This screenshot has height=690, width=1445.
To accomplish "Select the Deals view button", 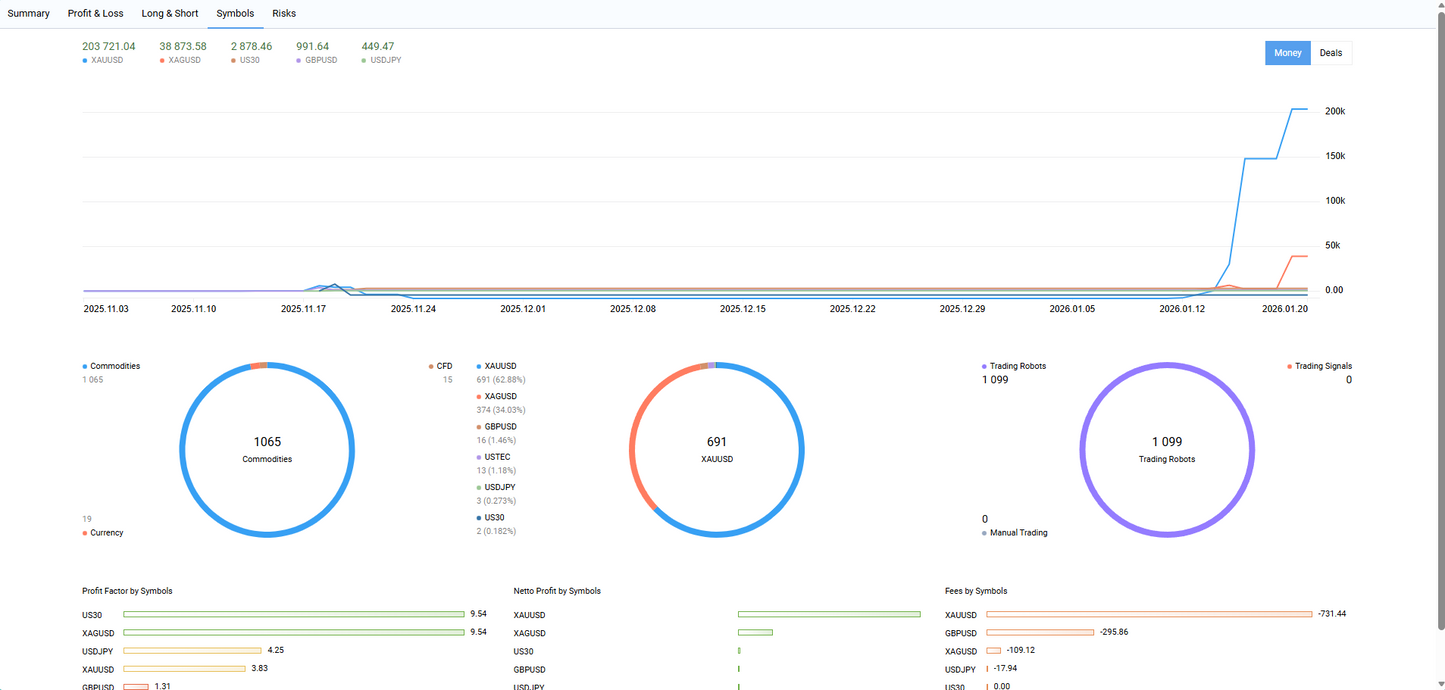I will 1331,52.
